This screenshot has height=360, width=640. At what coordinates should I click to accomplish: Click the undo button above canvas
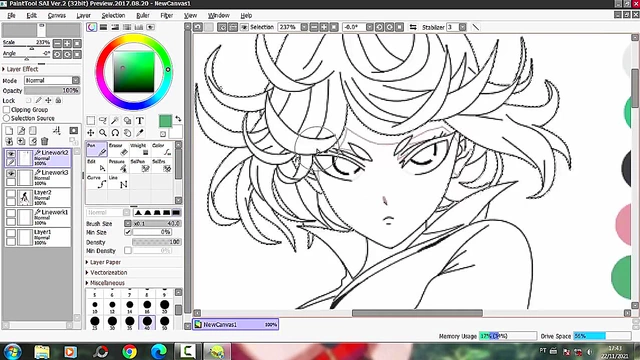point(198,27)
